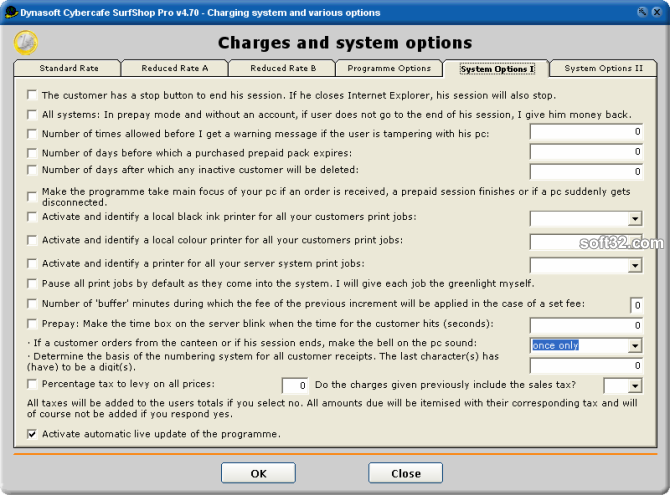Go to the Programme Options tab

coord(389,68)
